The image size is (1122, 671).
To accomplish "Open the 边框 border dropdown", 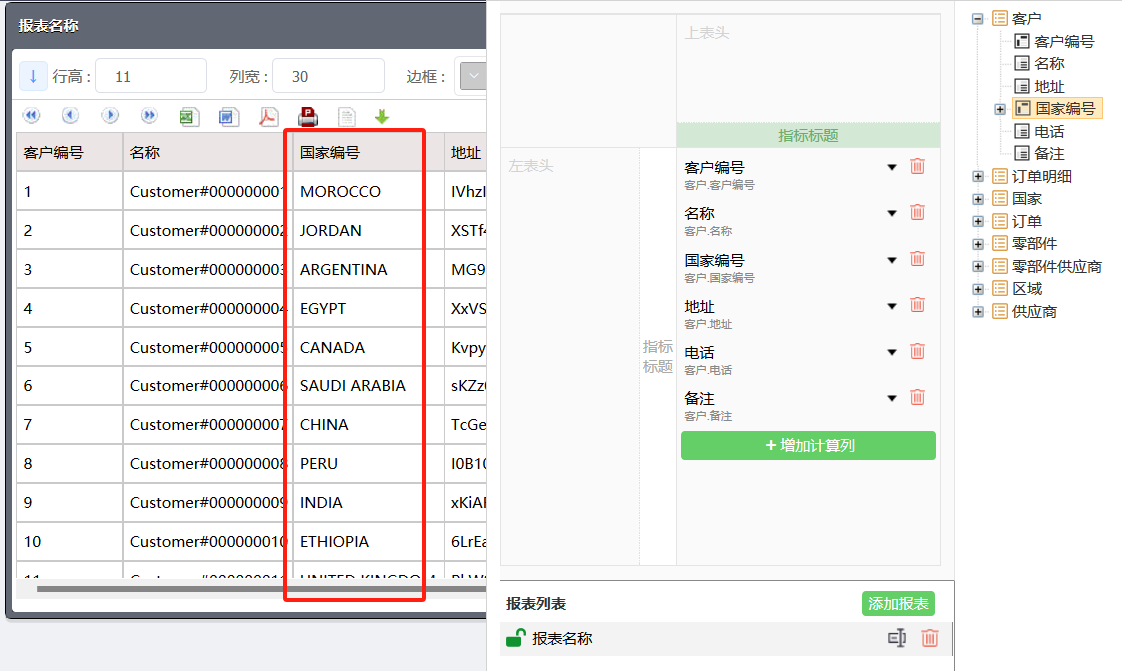I will [x=473, y=77].
